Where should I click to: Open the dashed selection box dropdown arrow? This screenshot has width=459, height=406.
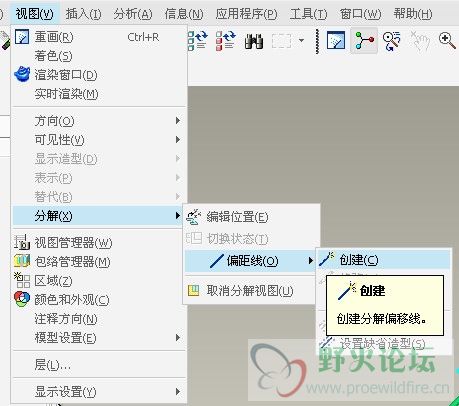301,41
